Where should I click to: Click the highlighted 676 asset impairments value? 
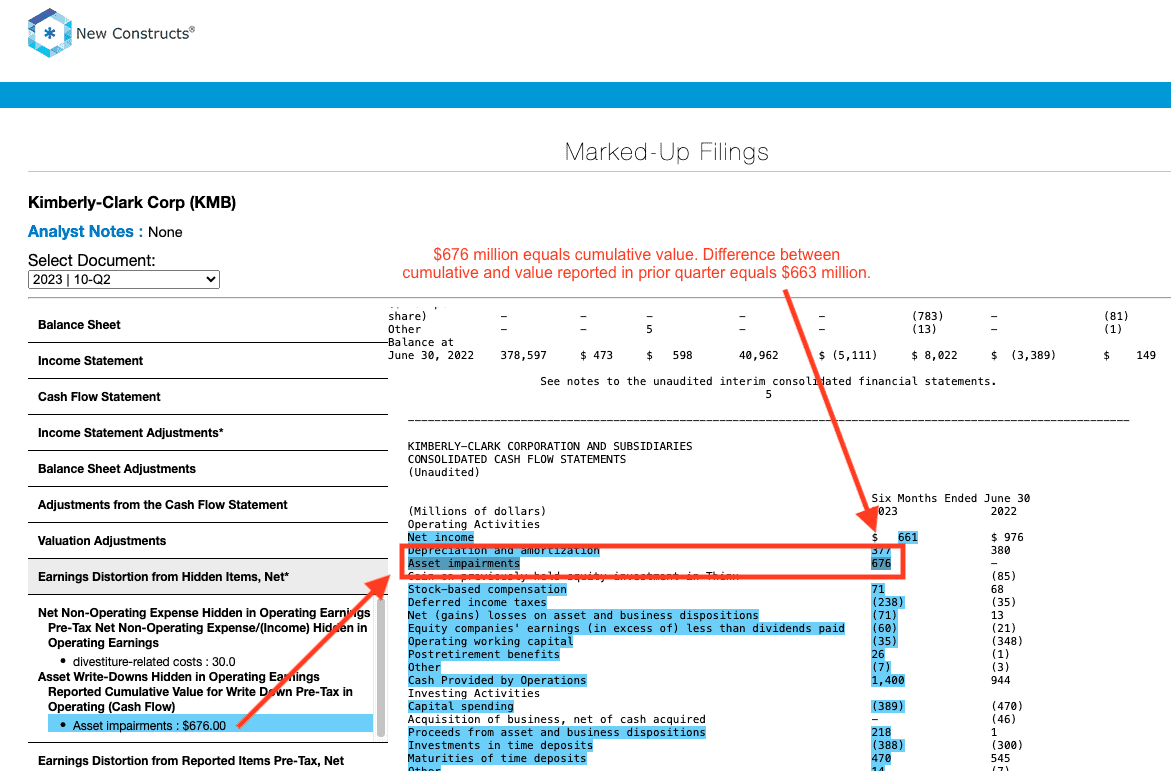881,563
